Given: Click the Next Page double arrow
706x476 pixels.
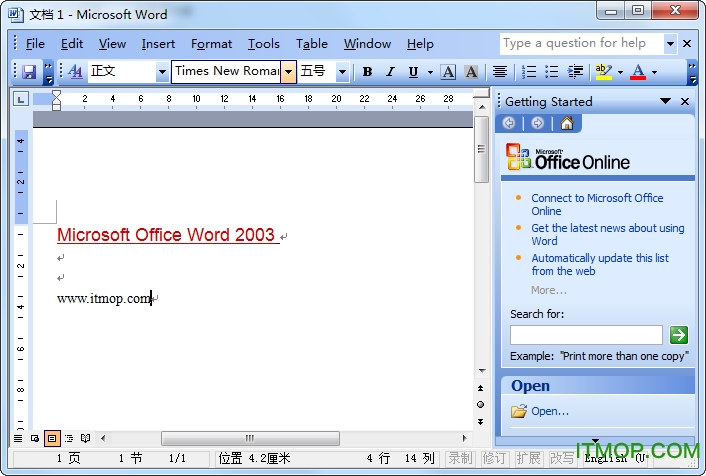Looking at the screenshot, I should coord(480,422).
